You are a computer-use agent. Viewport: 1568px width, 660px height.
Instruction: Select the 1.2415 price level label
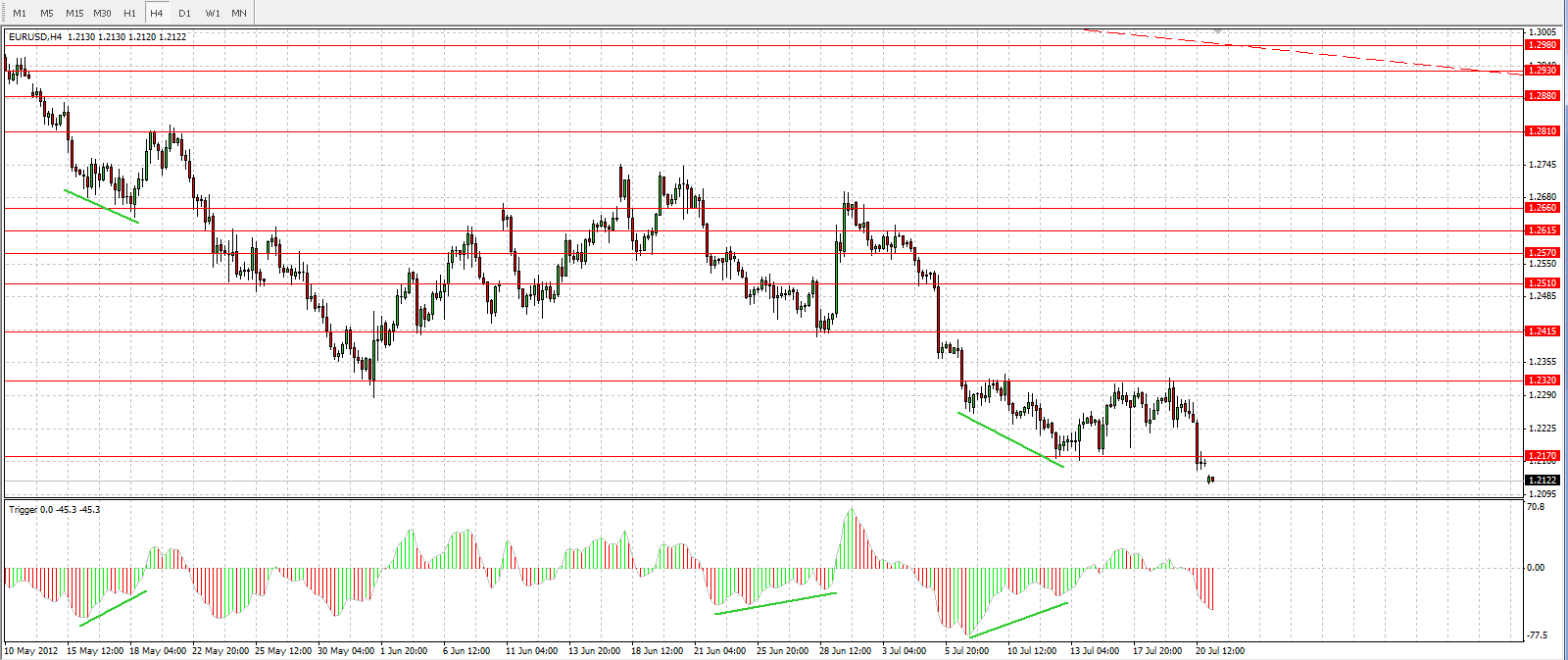pyautogui.click(x=1543, y=331)
